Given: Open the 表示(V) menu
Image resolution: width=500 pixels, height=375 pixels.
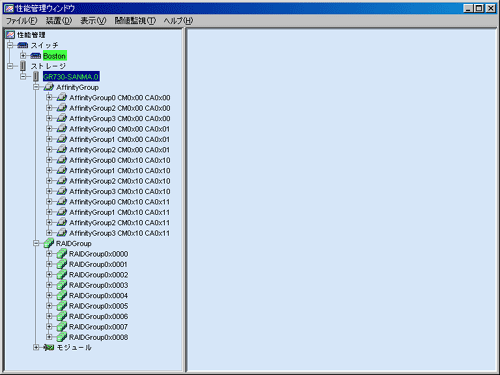Looking at the screenshot, I should point(93,21).
